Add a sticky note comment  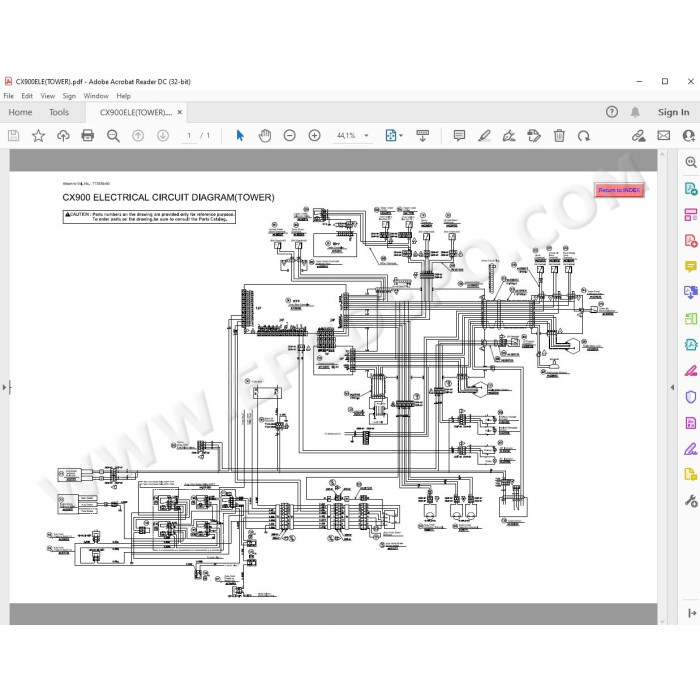pyautogui.click(x=459, y=135)
